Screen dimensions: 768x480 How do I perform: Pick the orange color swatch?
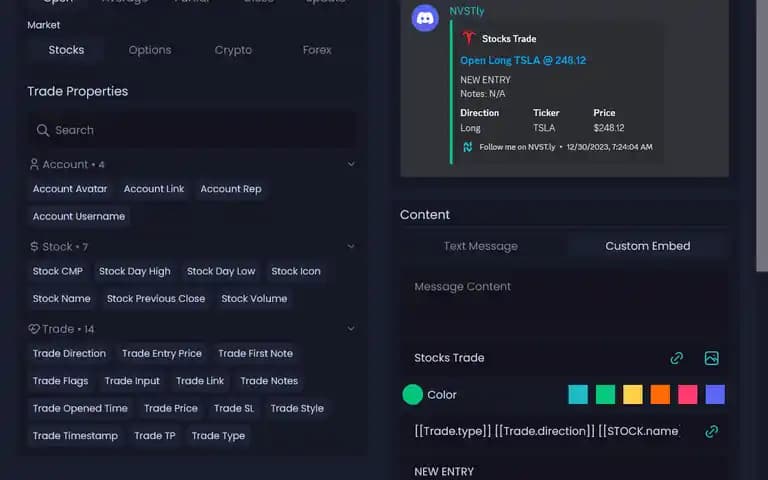pyautogui.click(x=660, y=395)
